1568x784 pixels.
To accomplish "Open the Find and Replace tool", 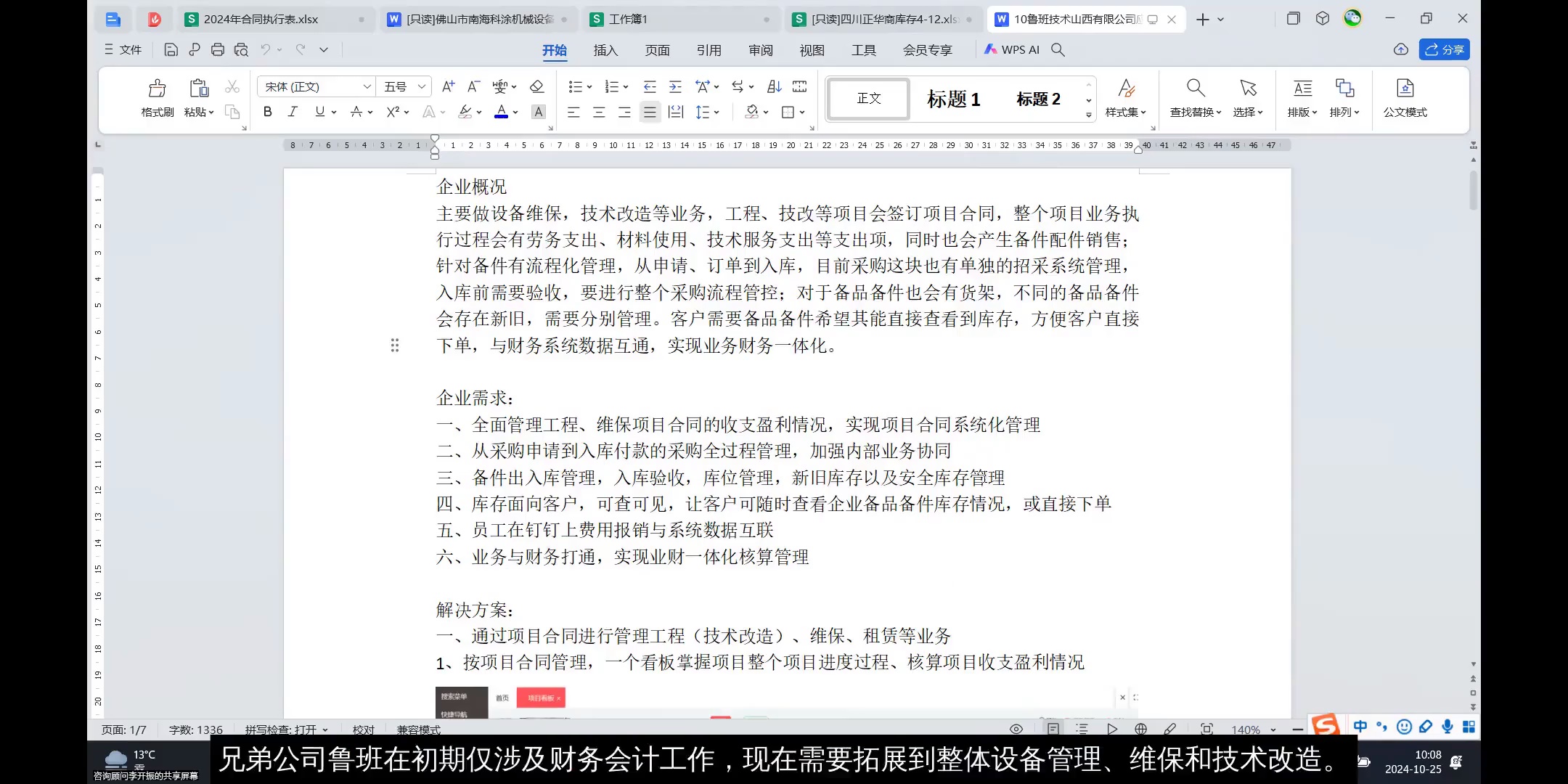I will point(1194,98).
